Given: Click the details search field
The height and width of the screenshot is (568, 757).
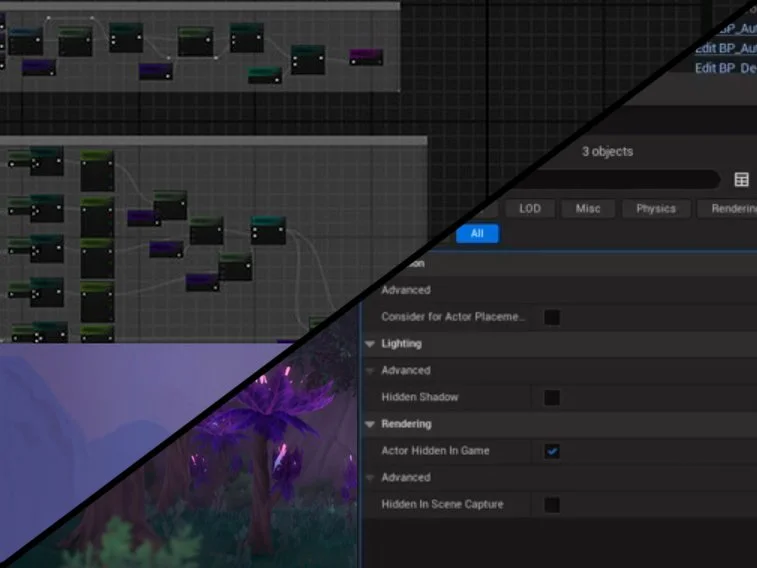Looking at the screenshot, I should [618, 180].
